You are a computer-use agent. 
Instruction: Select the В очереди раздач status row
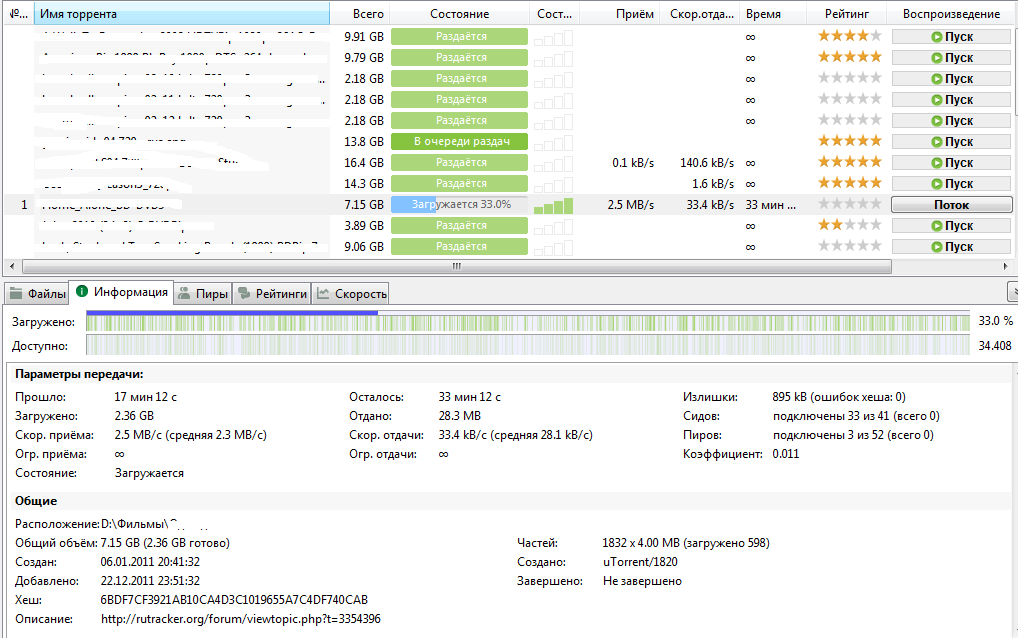pyautogui.click(x=459, y=142)
